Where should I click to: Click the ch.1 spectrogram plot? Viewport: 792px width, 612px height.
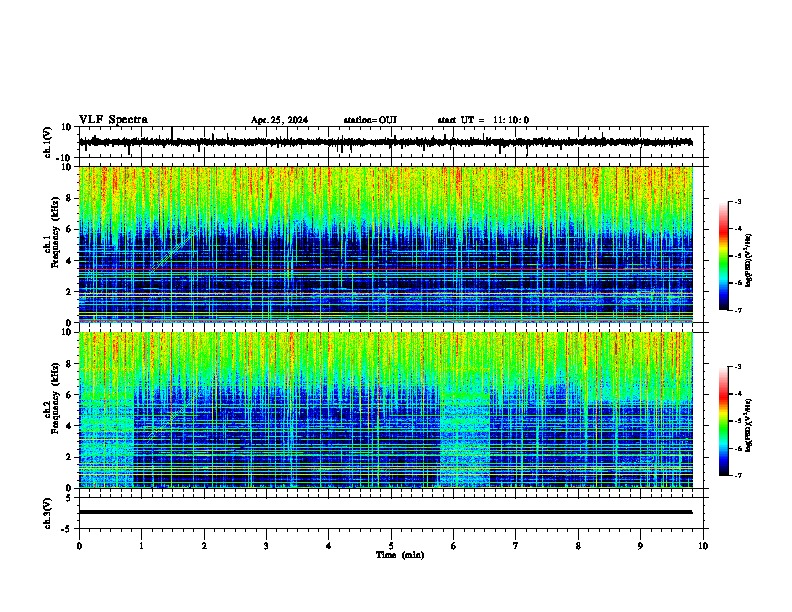(x=386, y=244)
